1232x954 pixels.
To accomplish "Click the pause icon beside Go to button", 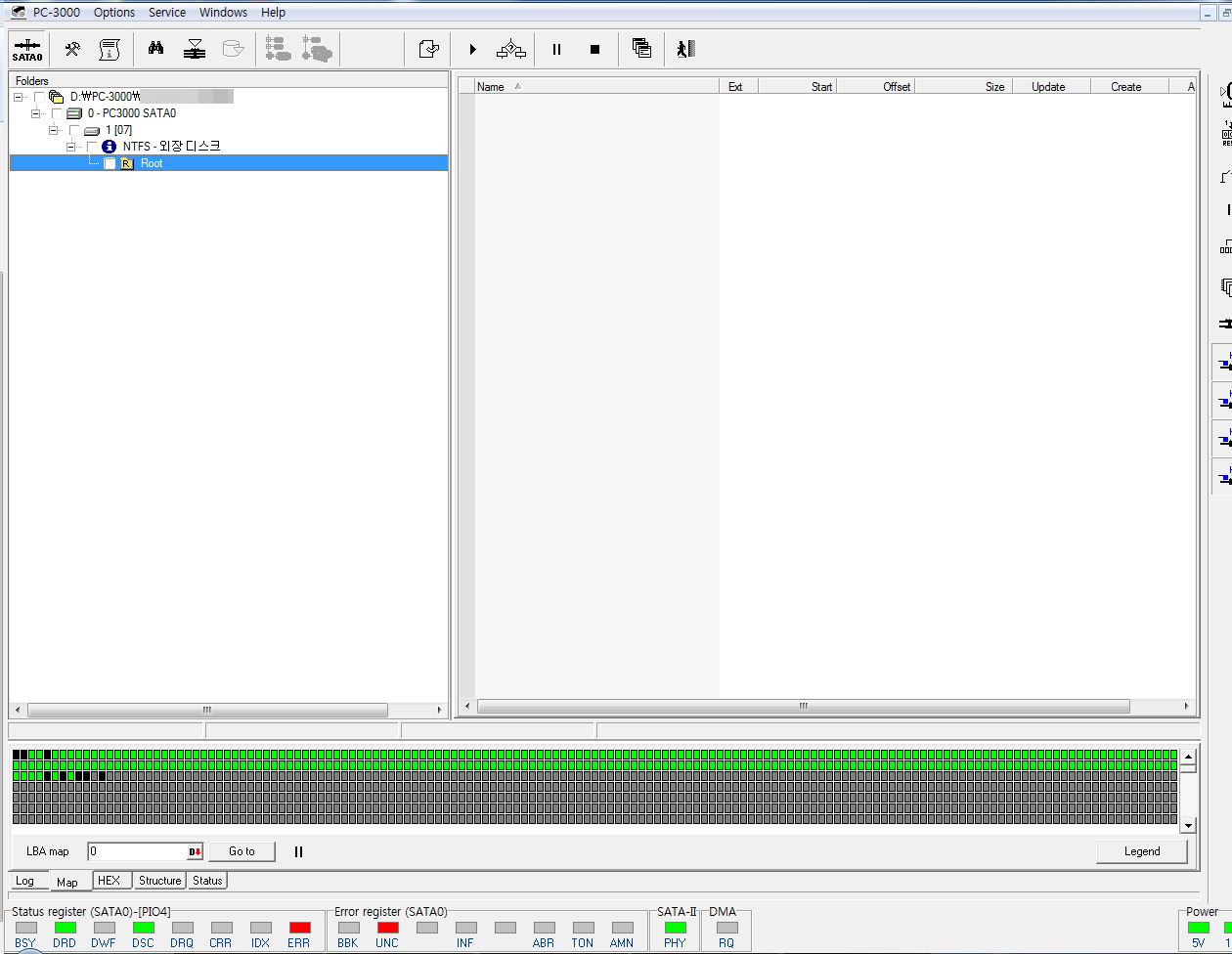I will tap(298, 851).
